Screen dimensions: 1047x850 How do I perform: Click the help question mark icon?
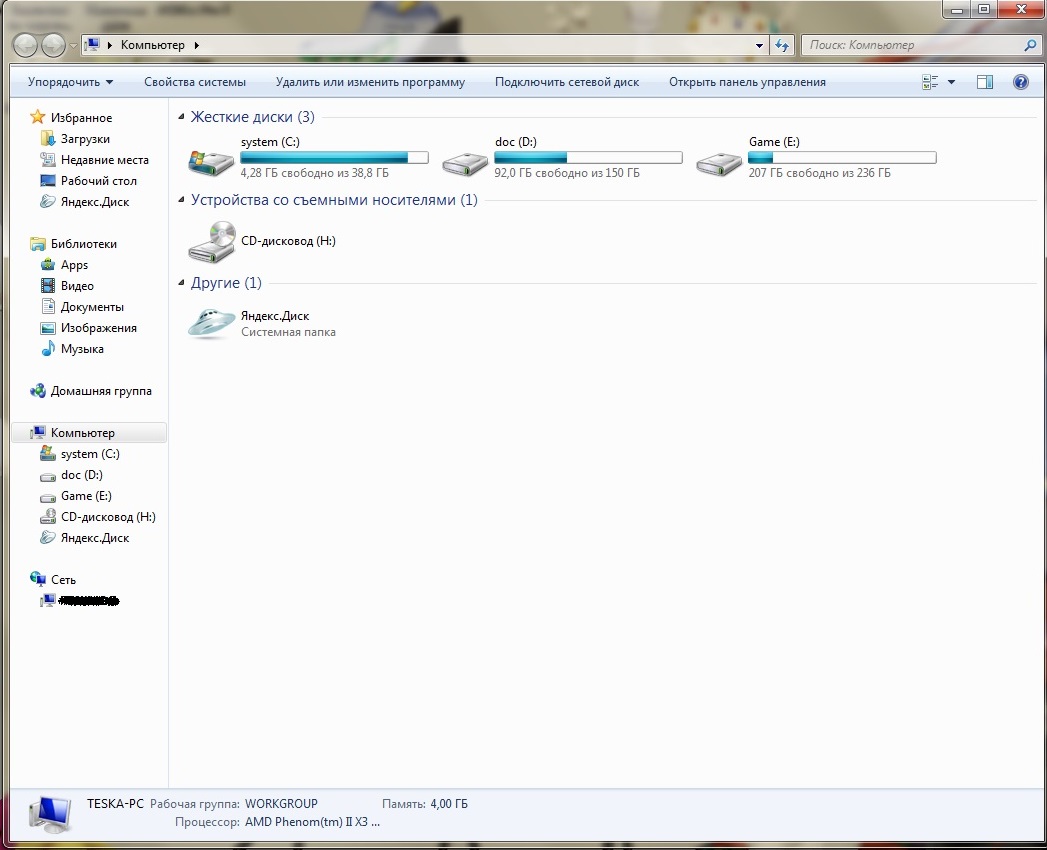1020,82
